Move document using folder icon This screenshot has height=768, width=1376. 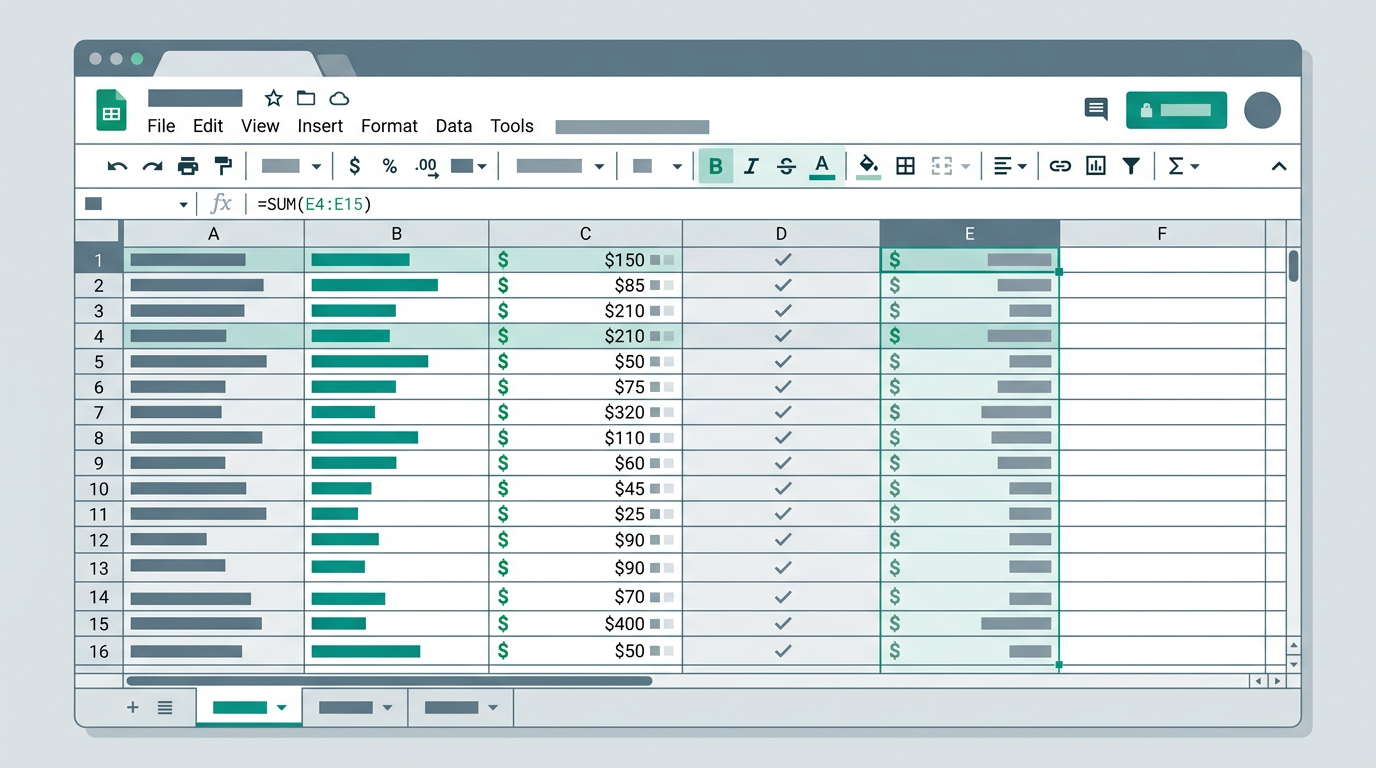[306, 98]
